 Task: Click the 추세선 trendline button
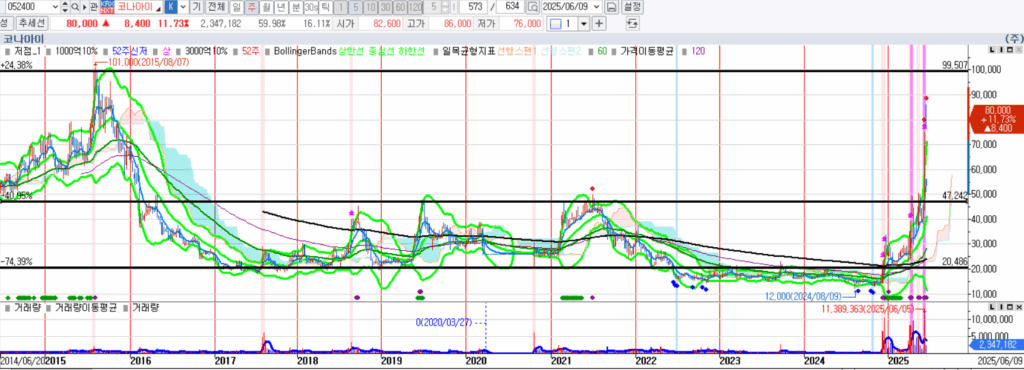(x=32, y=23)
